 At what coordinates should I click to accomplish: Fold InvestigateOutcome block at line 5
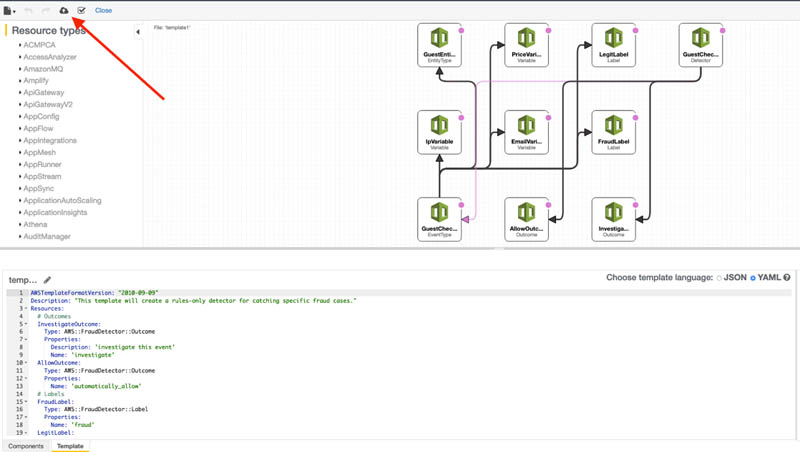(26, 324)
